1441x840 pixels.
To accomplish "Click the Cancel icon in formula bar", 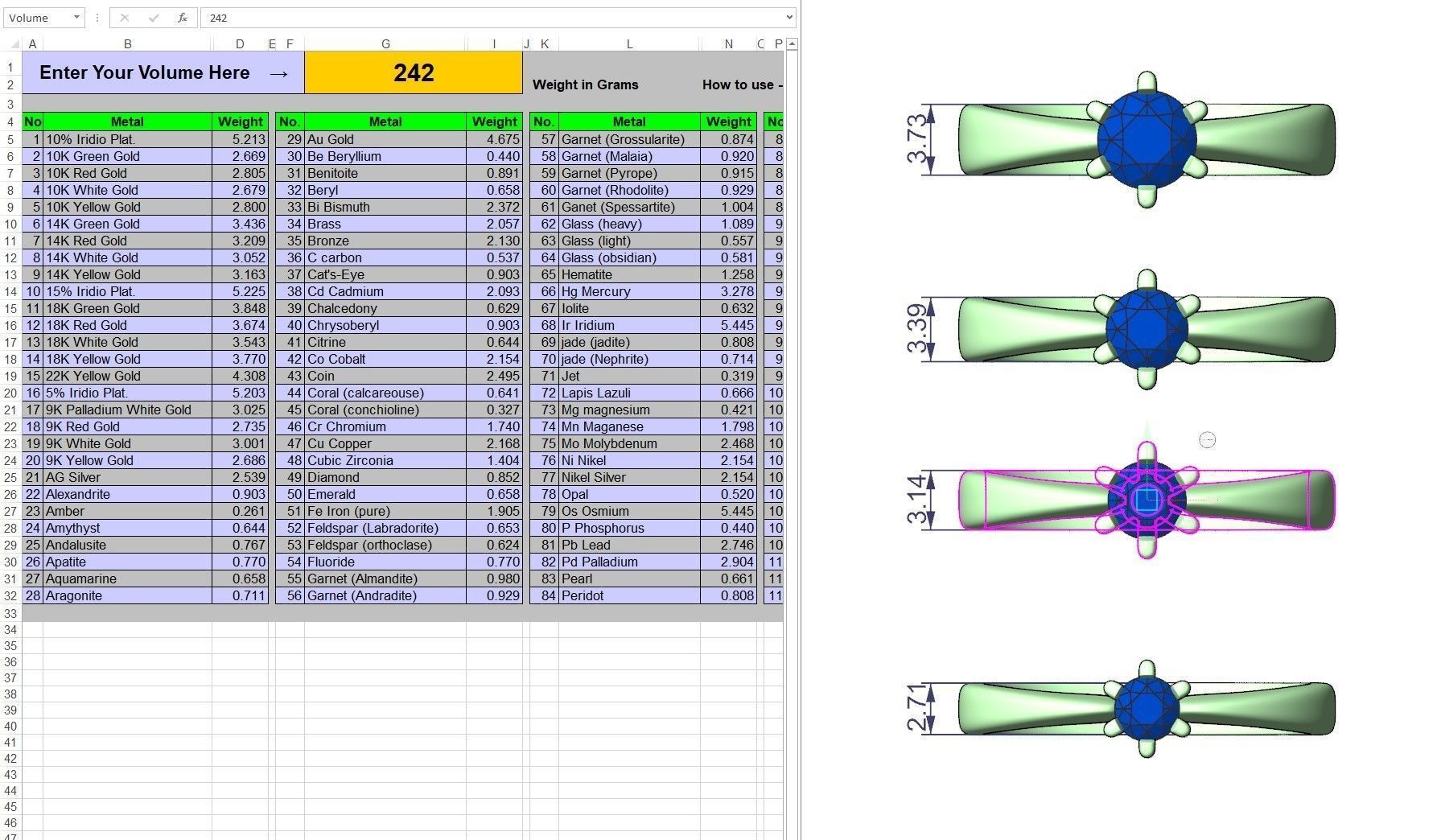I will point(125,18).
